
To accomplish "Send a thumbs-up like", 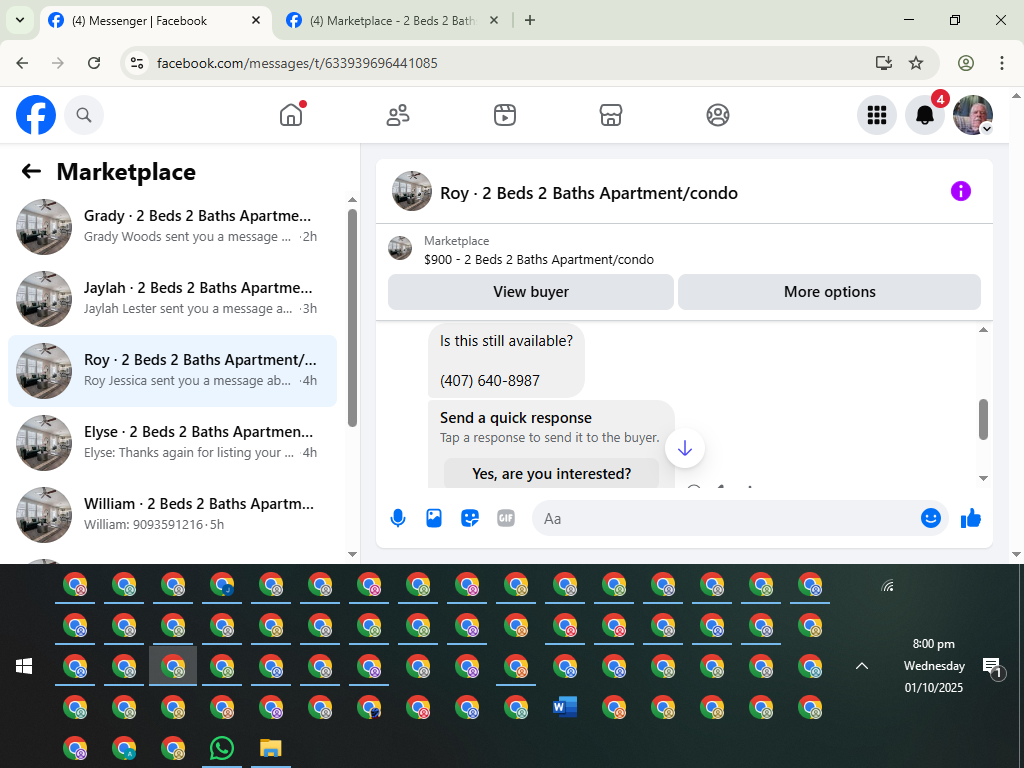I will click(971, 518).
